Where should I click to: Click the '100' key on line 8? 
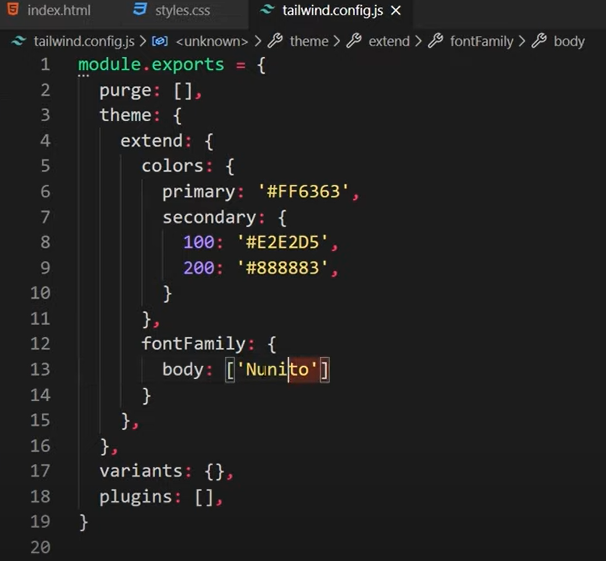[x=198, y=243]
